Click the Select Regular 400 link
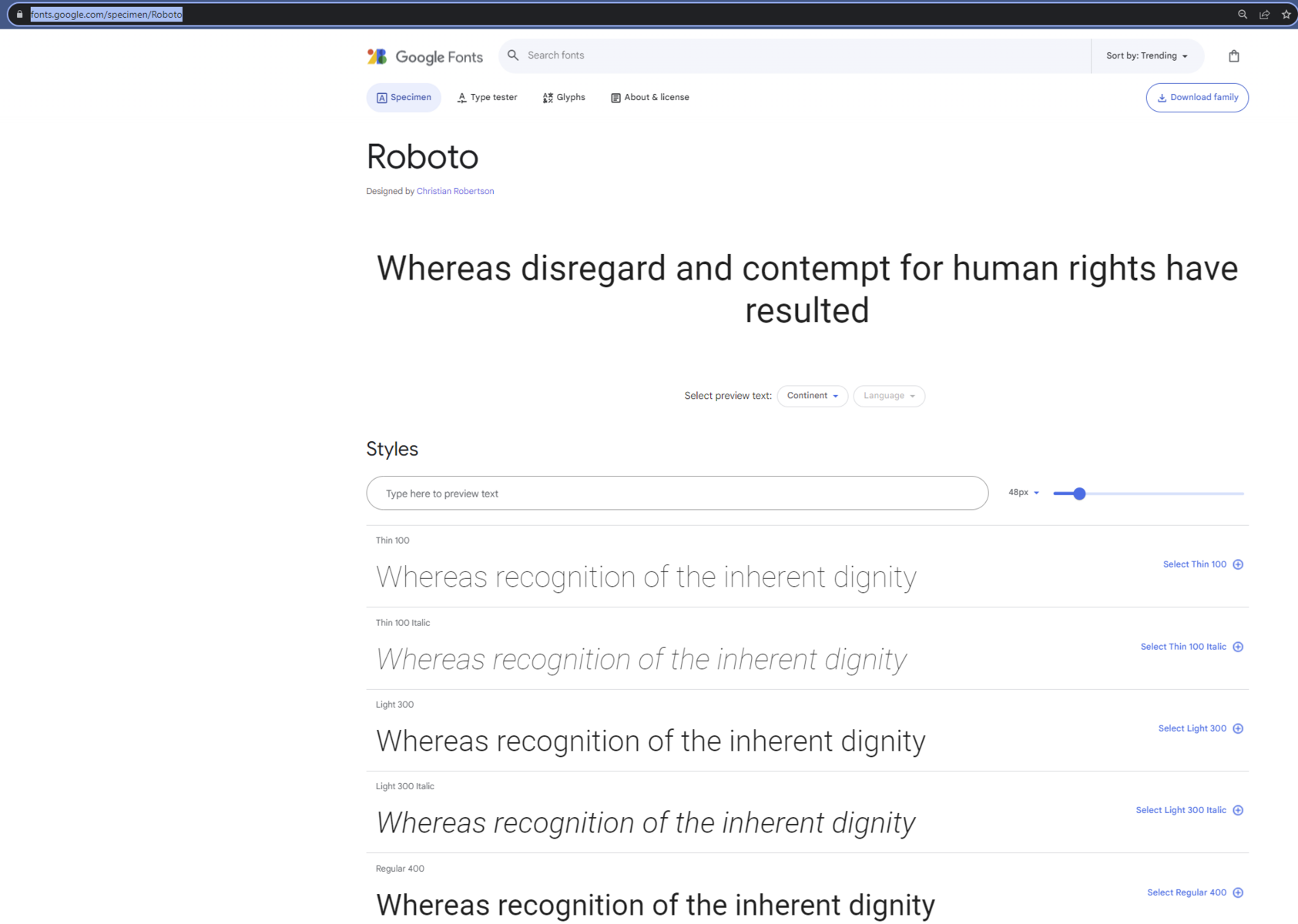 [x=1186, y=892]
